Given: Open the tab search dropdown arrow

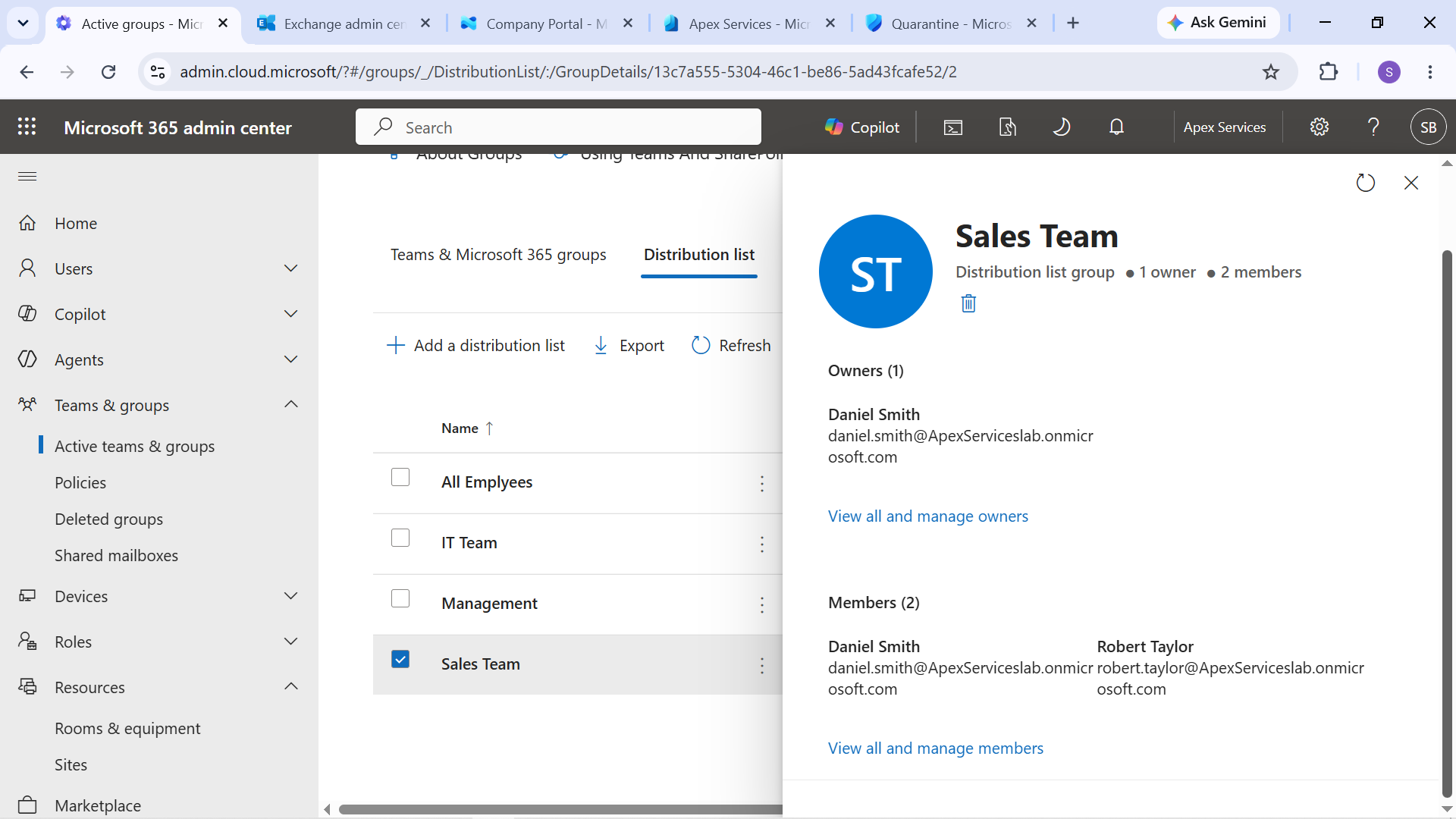Looking at the screenshot, I should 24,24.
